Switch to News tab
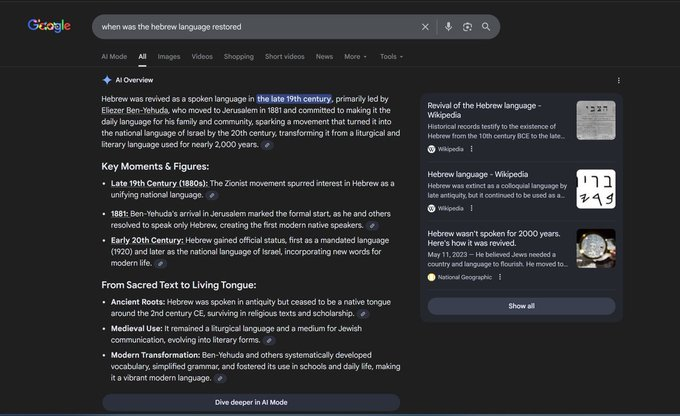This screenshot has width=680, height=416. pos(324,56)
